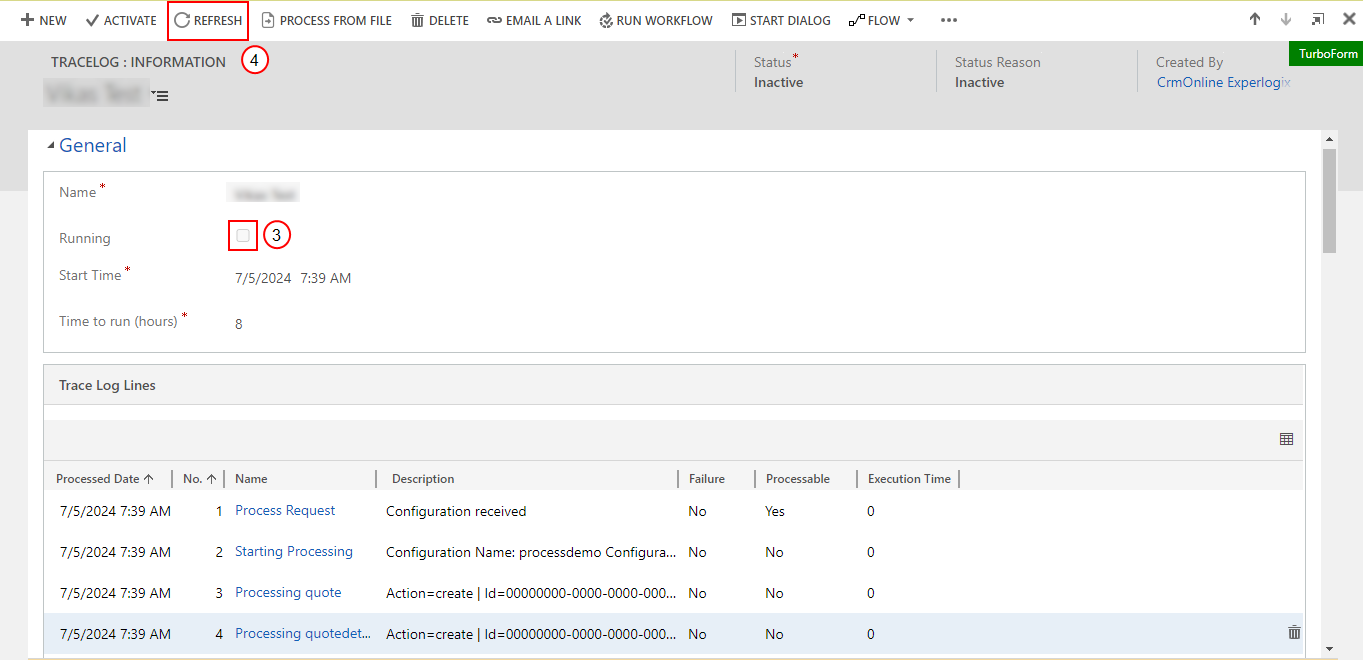The width and height of the screenshot is (1363, 660).
Task: Open the Starting Processing log line
Action: (294, 551)
